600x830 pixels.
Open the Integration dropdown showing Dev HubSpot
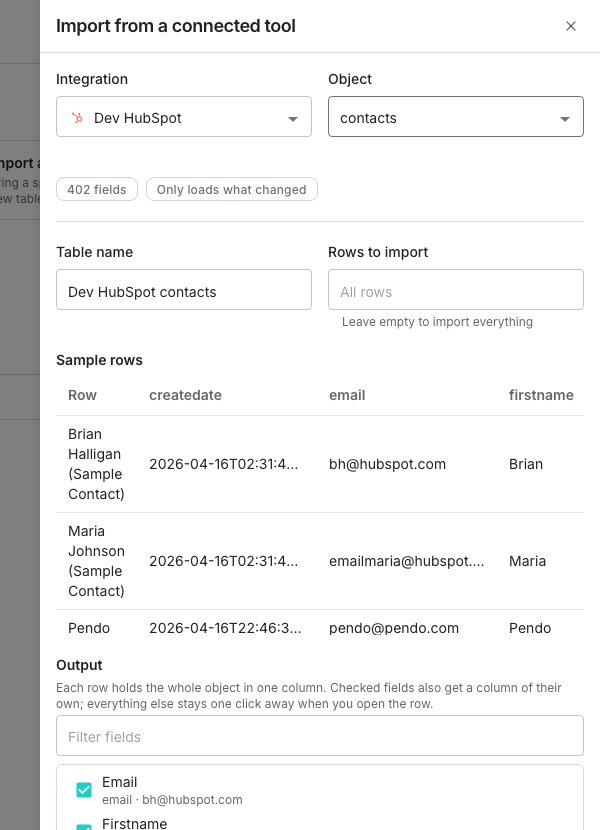point(184,116)
